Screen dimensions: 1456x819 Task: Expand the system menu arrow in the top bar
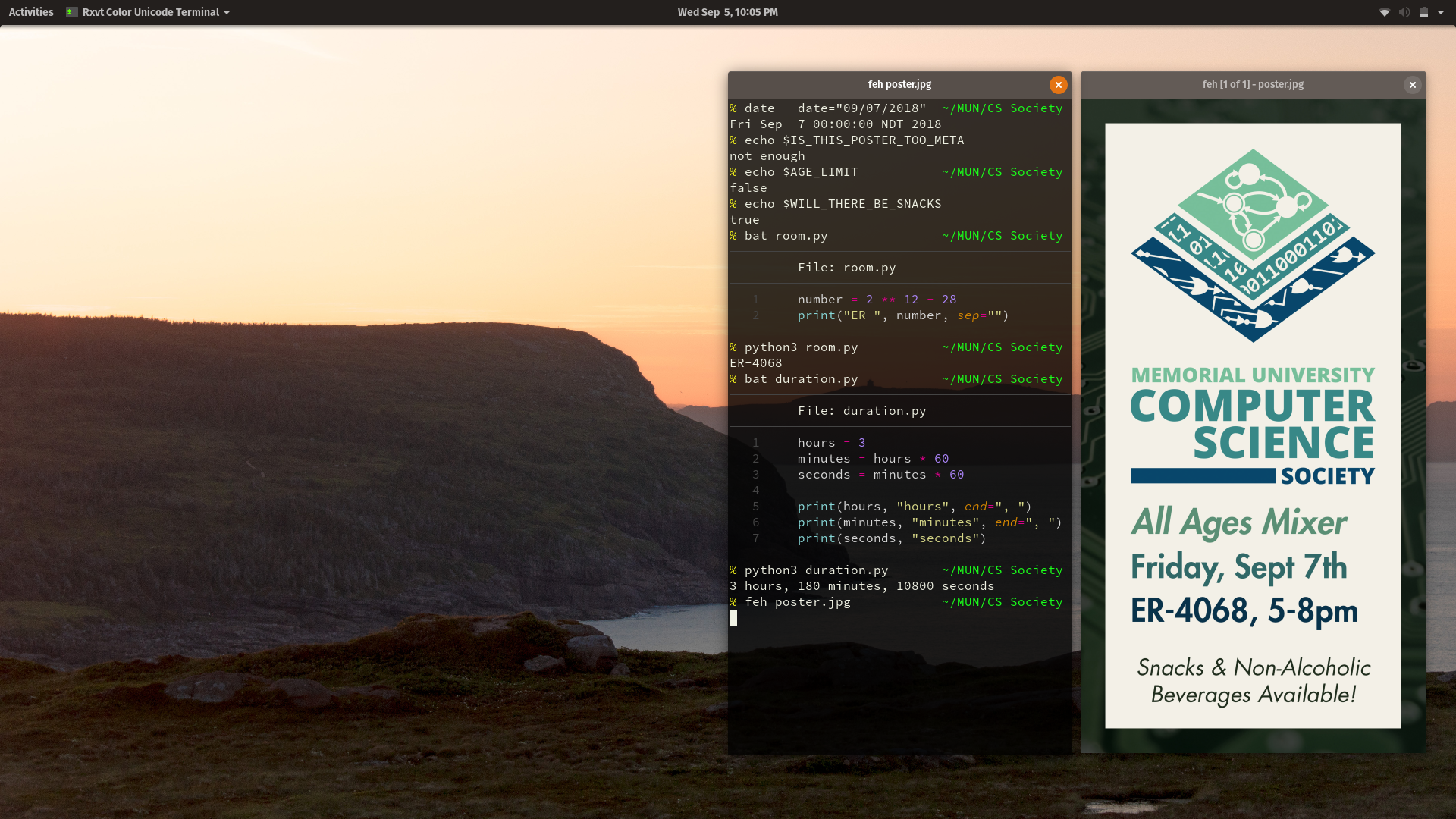pos(1441,12)
